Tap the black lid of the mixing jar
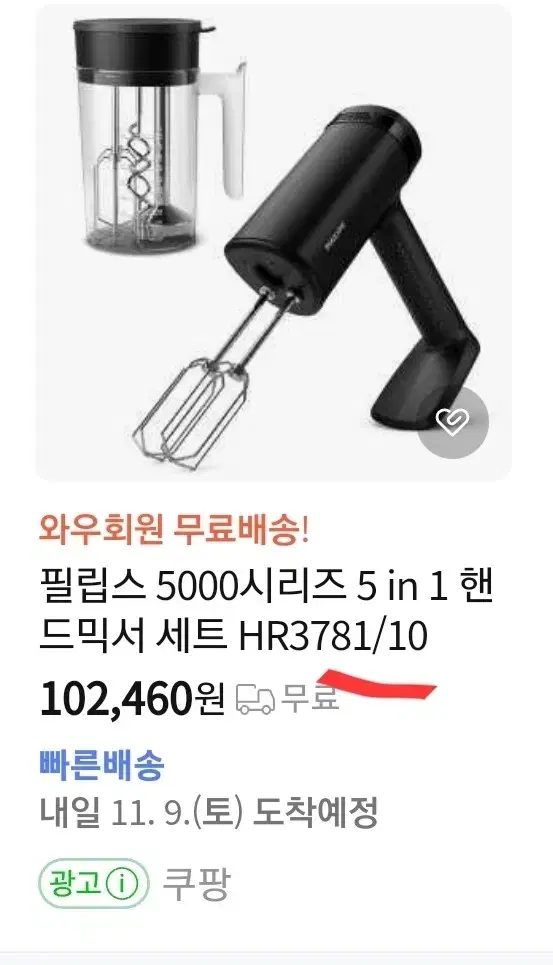The image size is (553, 965). (143, 51)
